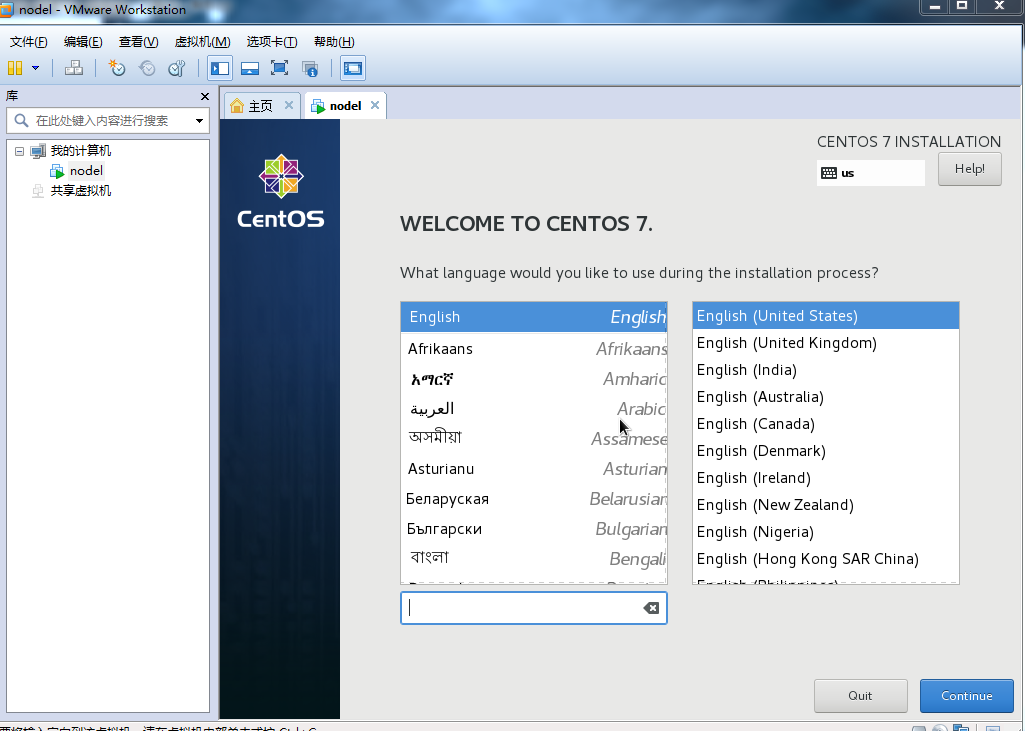
Task: Click the library search input field
Action: click(x=108, y=121)
